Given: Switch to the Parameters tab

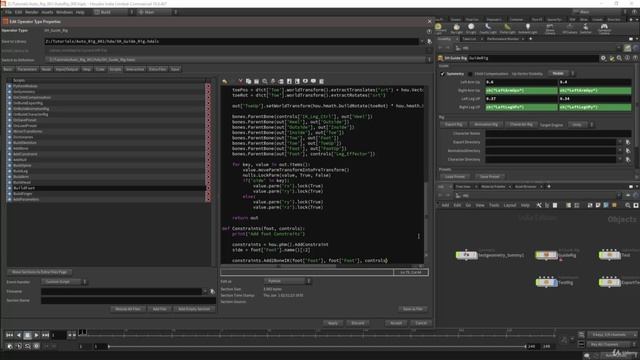Looking at the screenshot, I should click(27, 69).
